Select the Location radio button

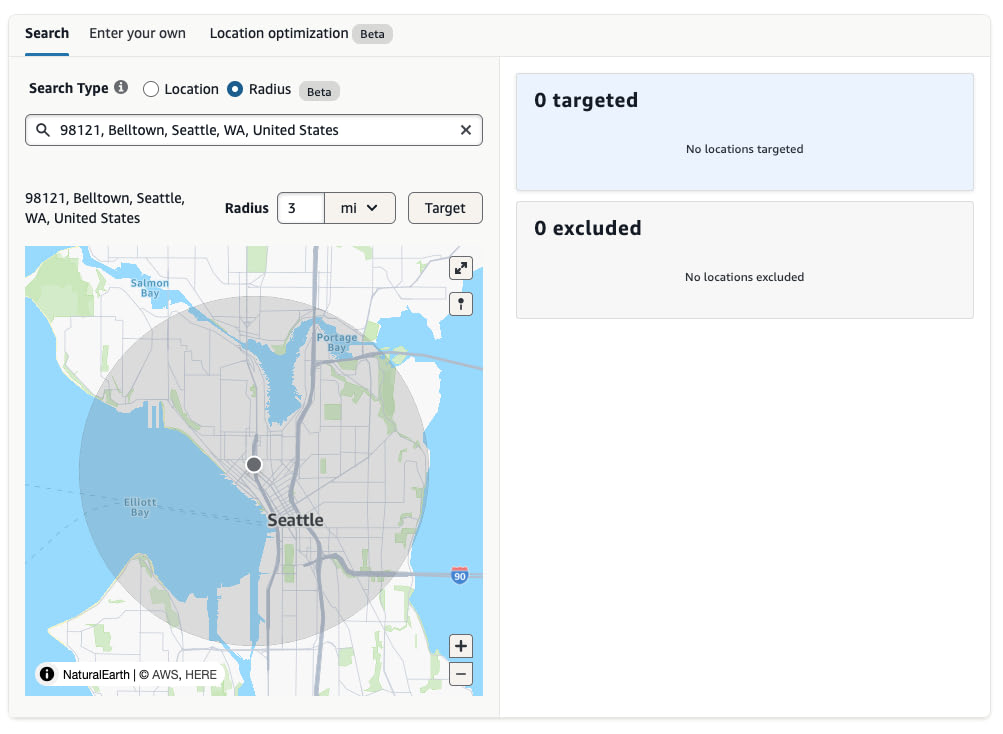coord(151,89)
